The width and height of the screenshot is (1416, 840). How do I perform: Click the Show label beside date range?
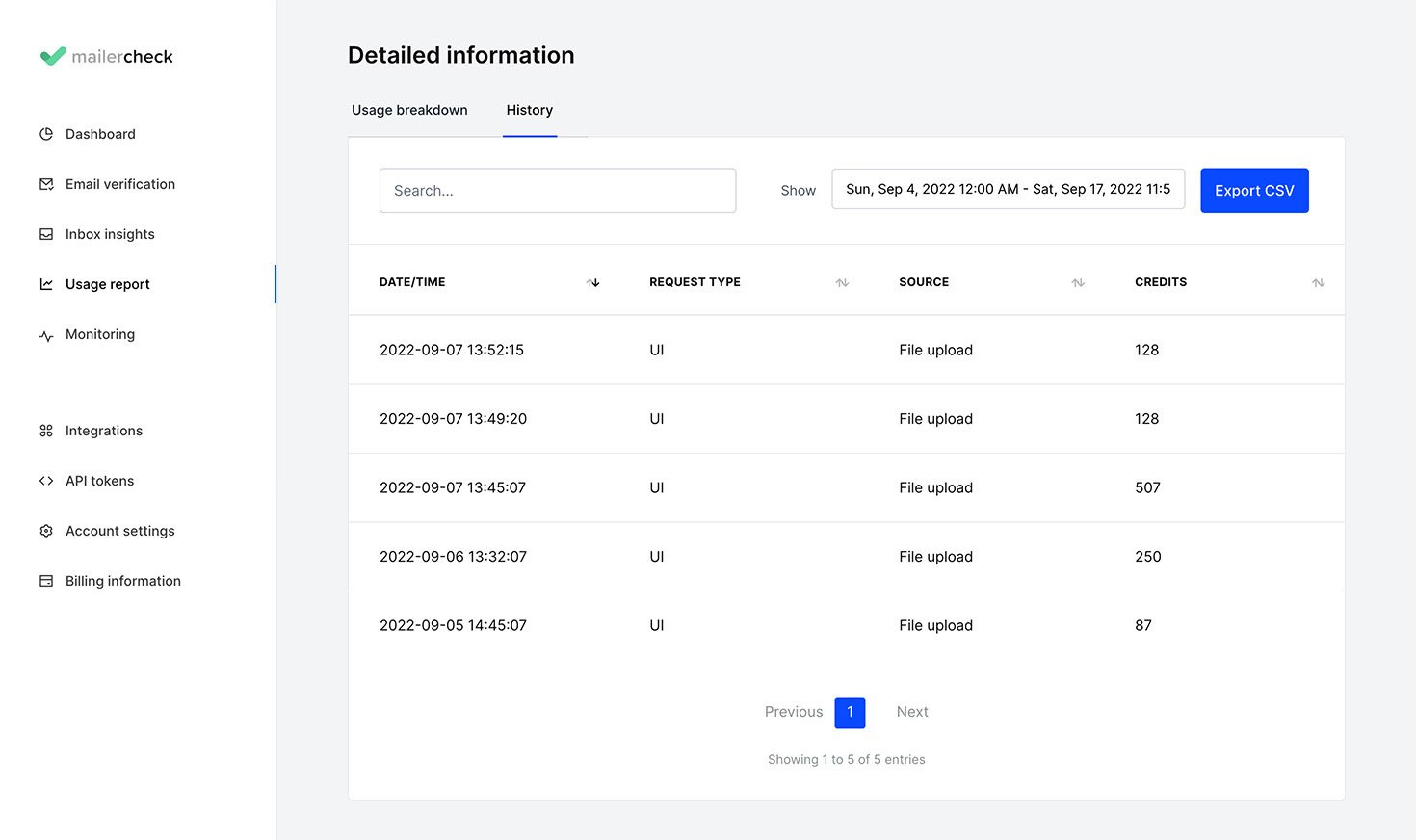coord(799,191)
